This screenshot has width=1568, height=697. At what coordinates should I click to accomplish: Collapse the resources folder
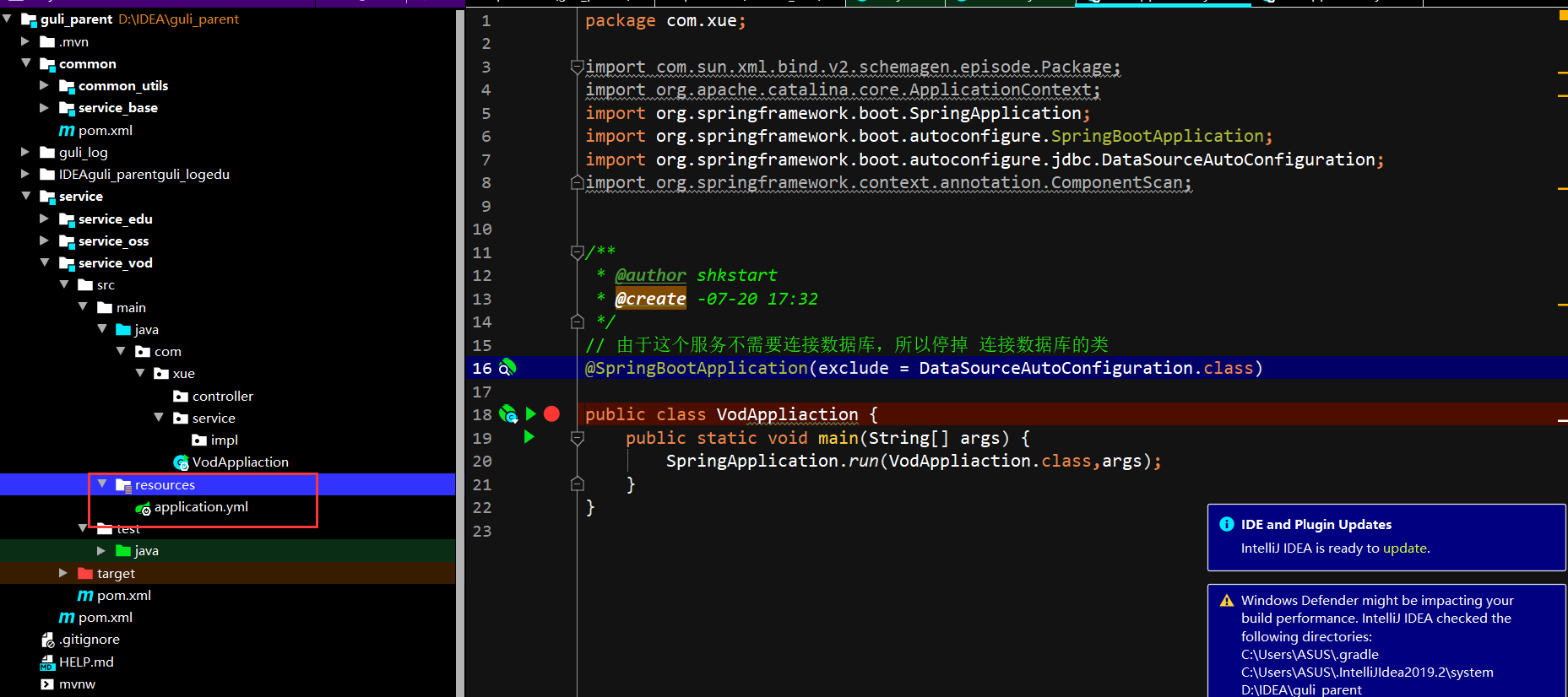pyautogui.click(x=102, y=484)
